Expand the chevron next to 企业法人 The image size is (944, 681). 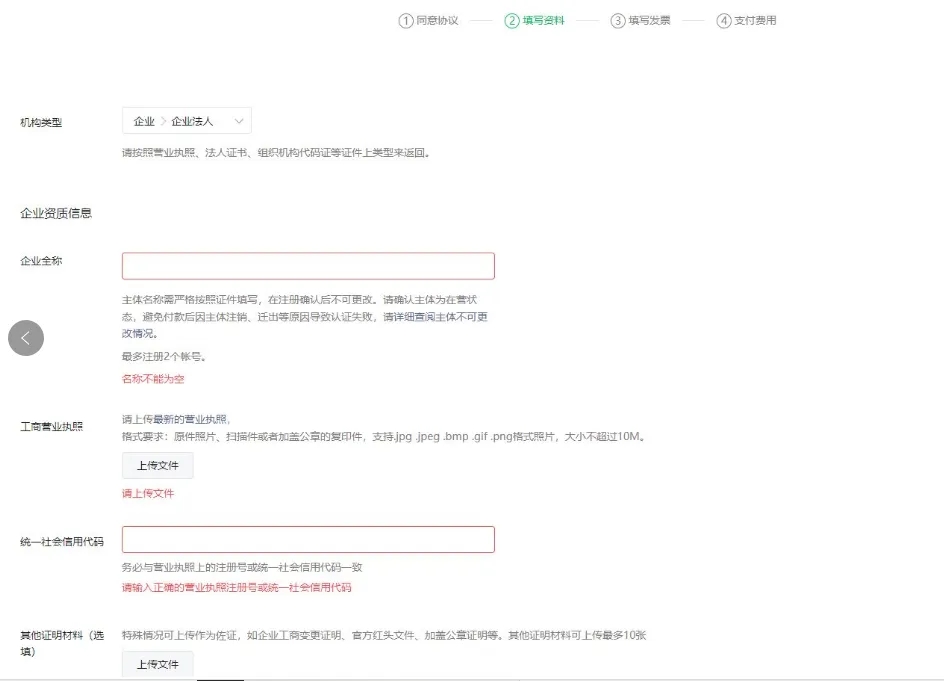(x=239, y=119)
